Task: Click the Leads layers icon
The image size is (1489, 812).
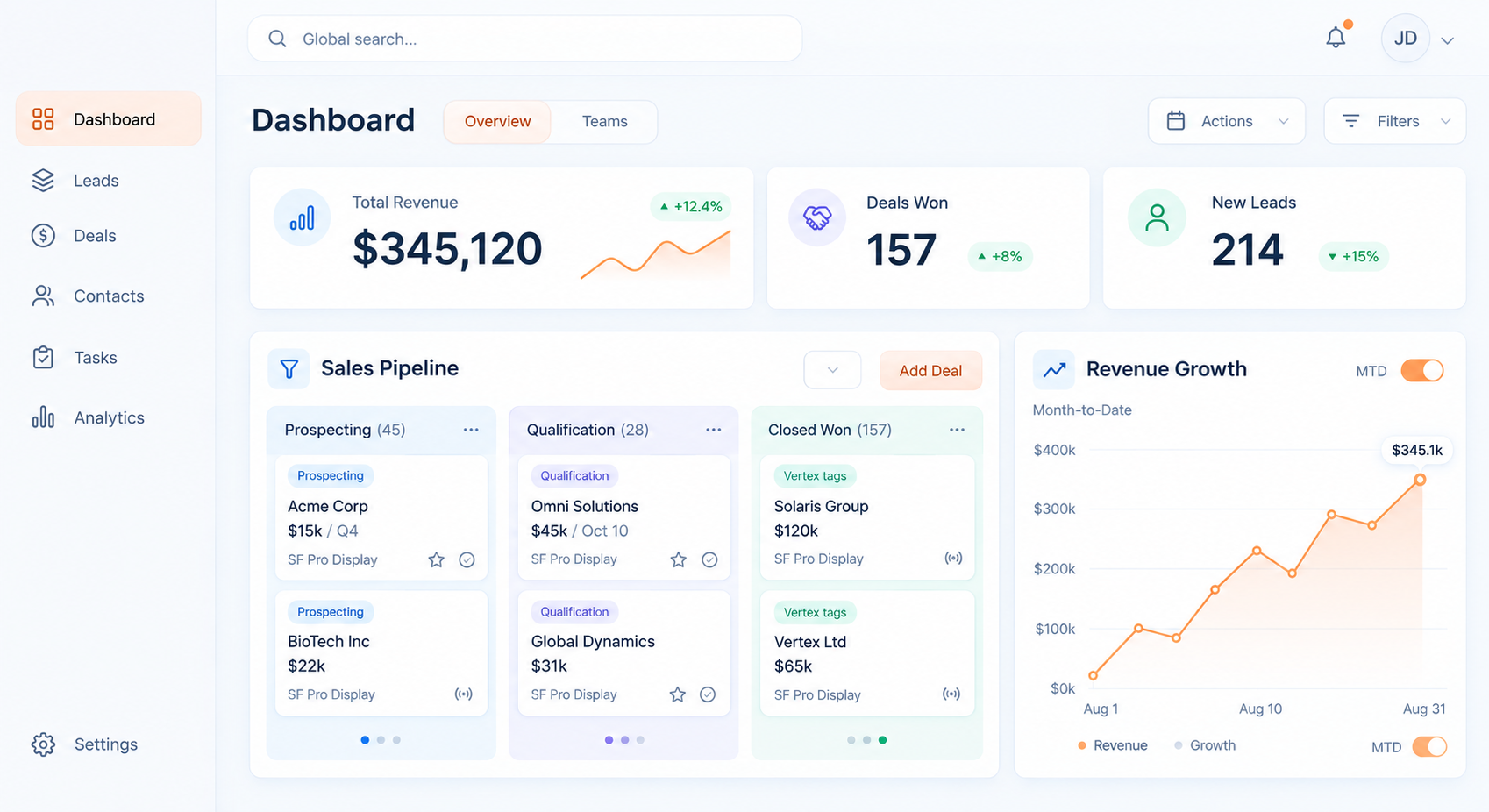Action: (43, 180)
